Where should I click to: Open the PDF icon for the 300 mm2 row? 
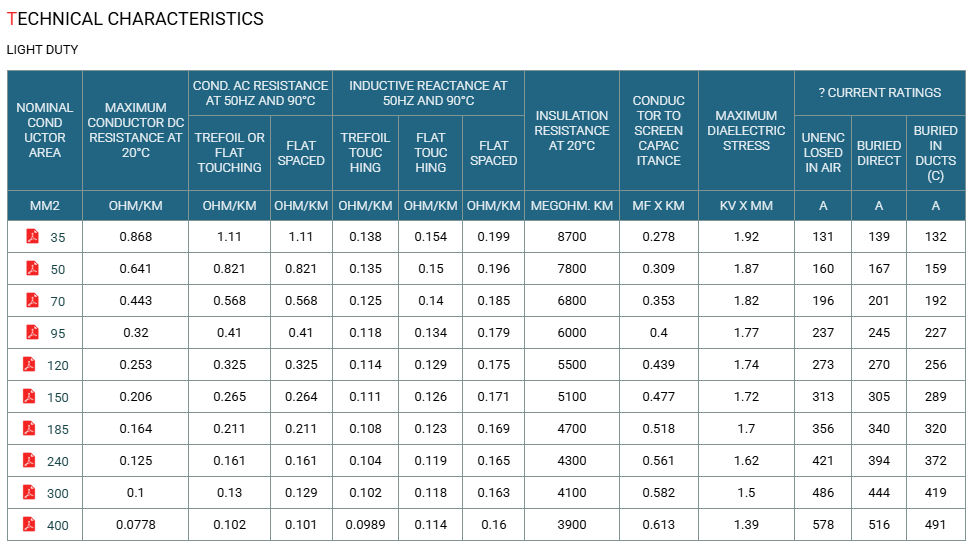[29, 493]
